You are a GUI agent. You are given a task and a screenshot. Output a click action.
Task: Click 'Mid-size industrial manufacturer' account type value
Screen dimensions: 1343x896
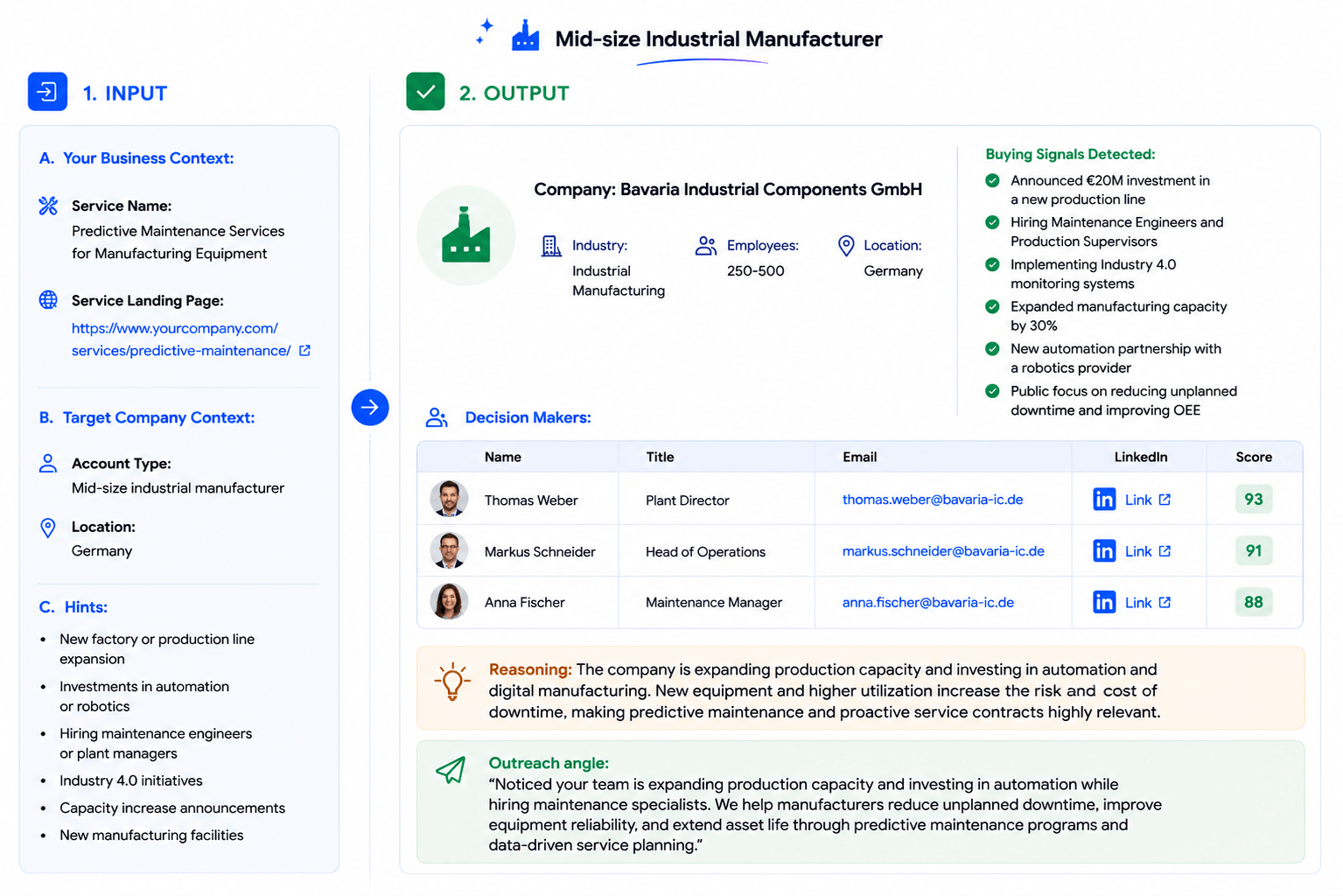[x=178, y=488]
